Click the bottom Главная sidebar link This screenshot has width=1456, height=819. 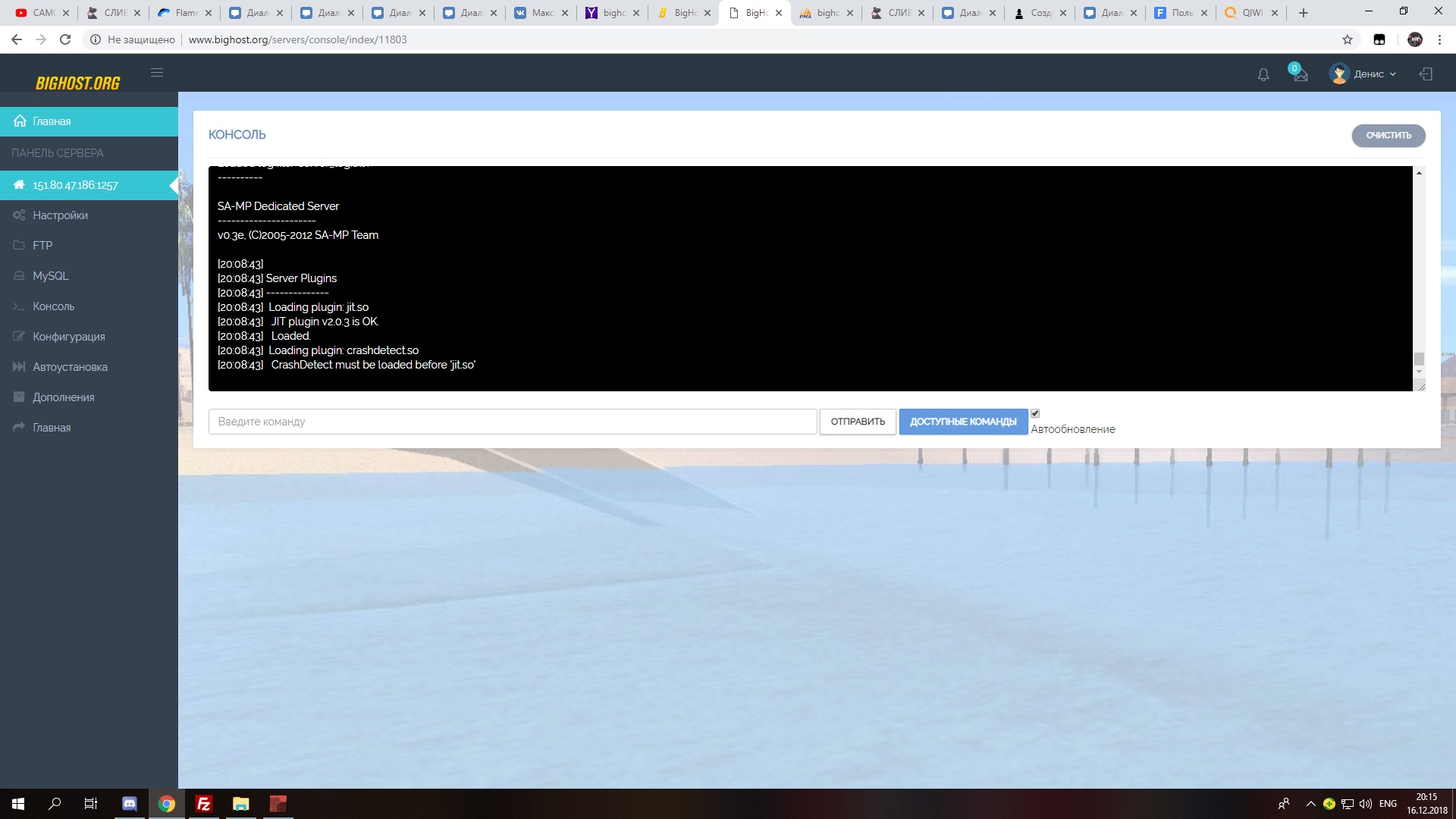click(x=89, y=428)
